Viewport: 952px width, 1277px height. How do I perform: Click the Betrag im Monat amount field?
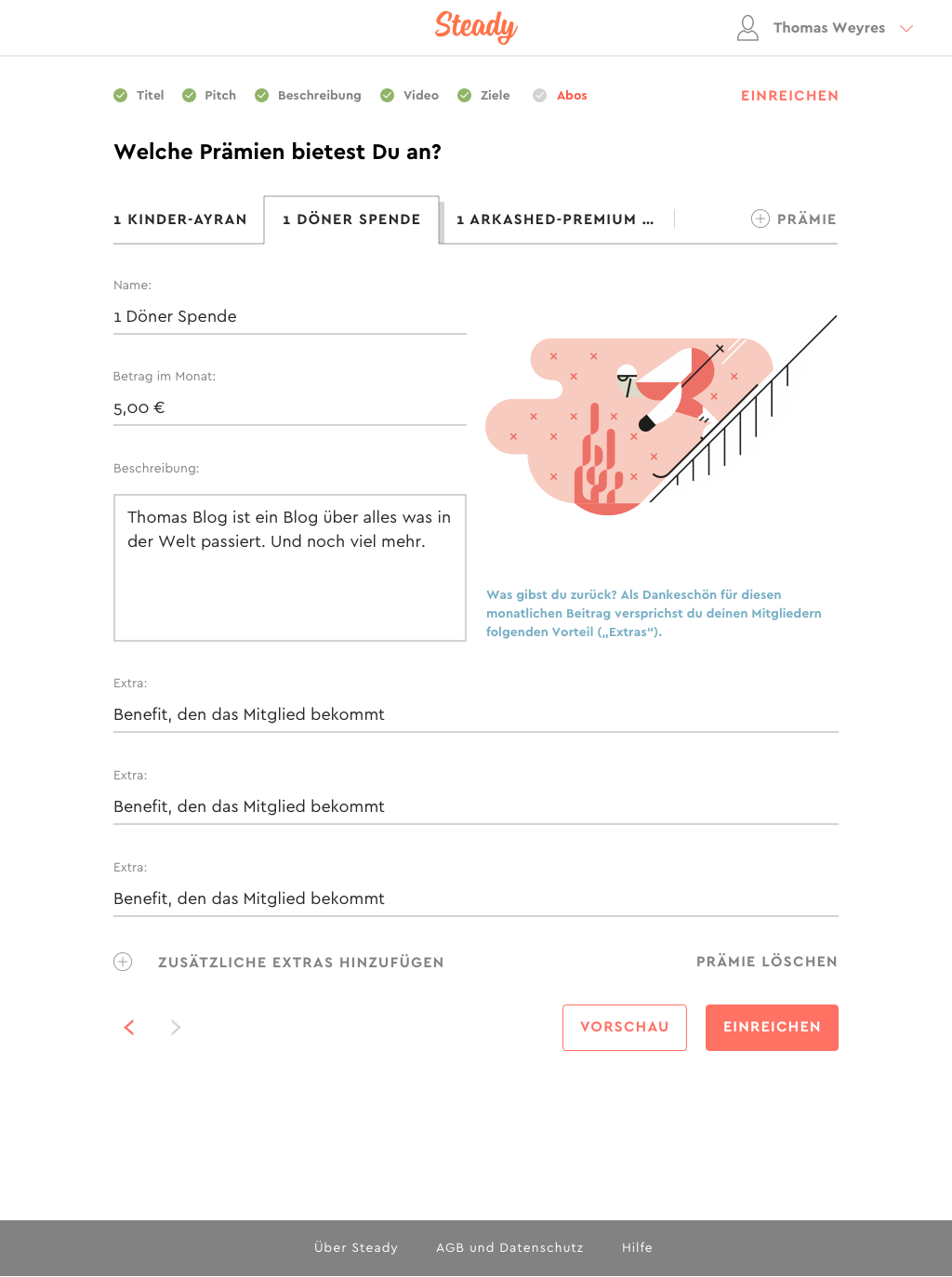[290, 407]
